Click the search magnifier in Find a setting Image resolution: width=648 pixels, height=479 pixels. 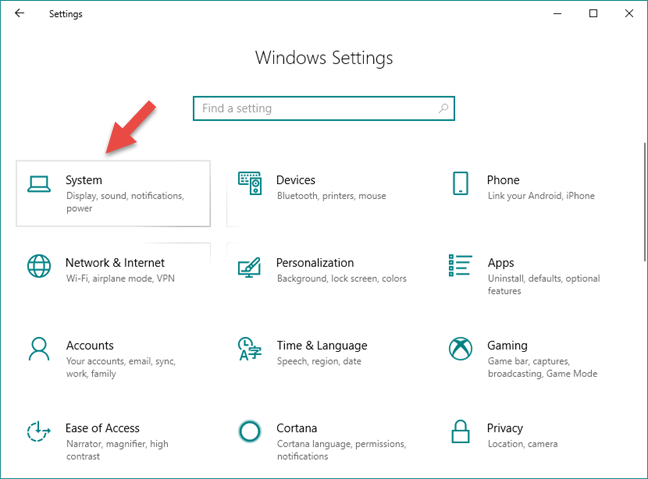coord(443,108)
